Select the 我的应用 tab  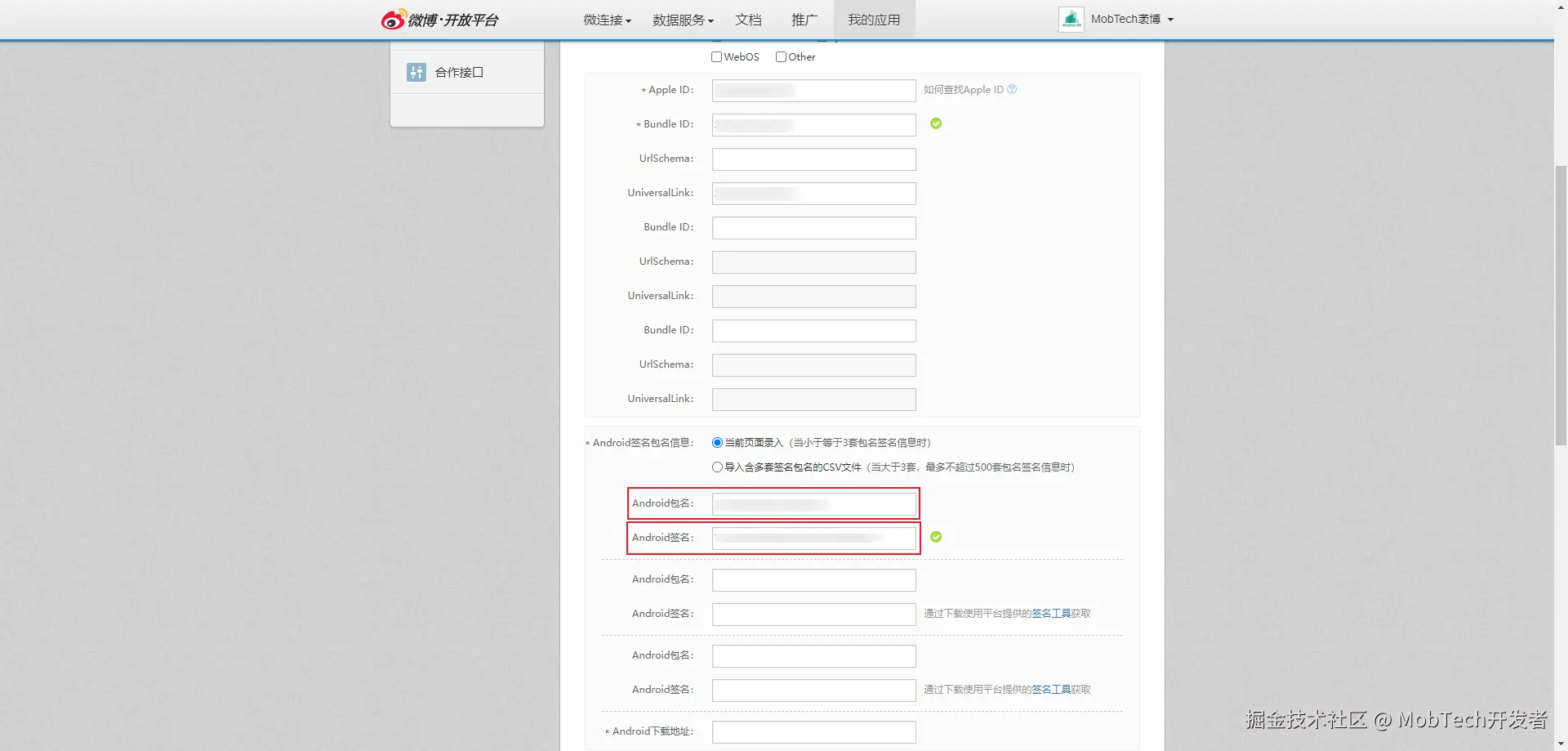click(x=874, y=20)
